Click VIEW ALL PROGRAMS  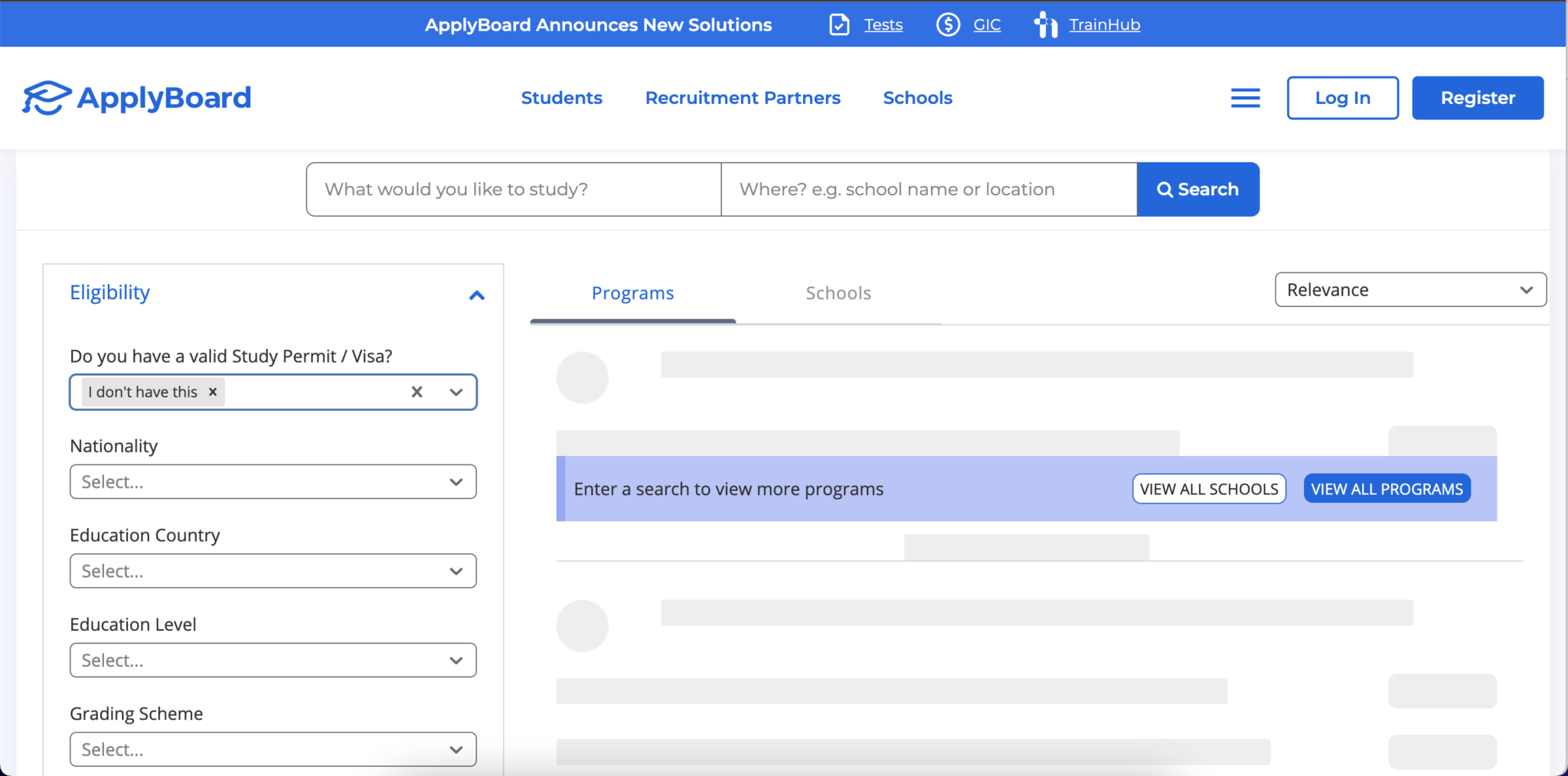pyautogui.click(x=1387, y=488)
